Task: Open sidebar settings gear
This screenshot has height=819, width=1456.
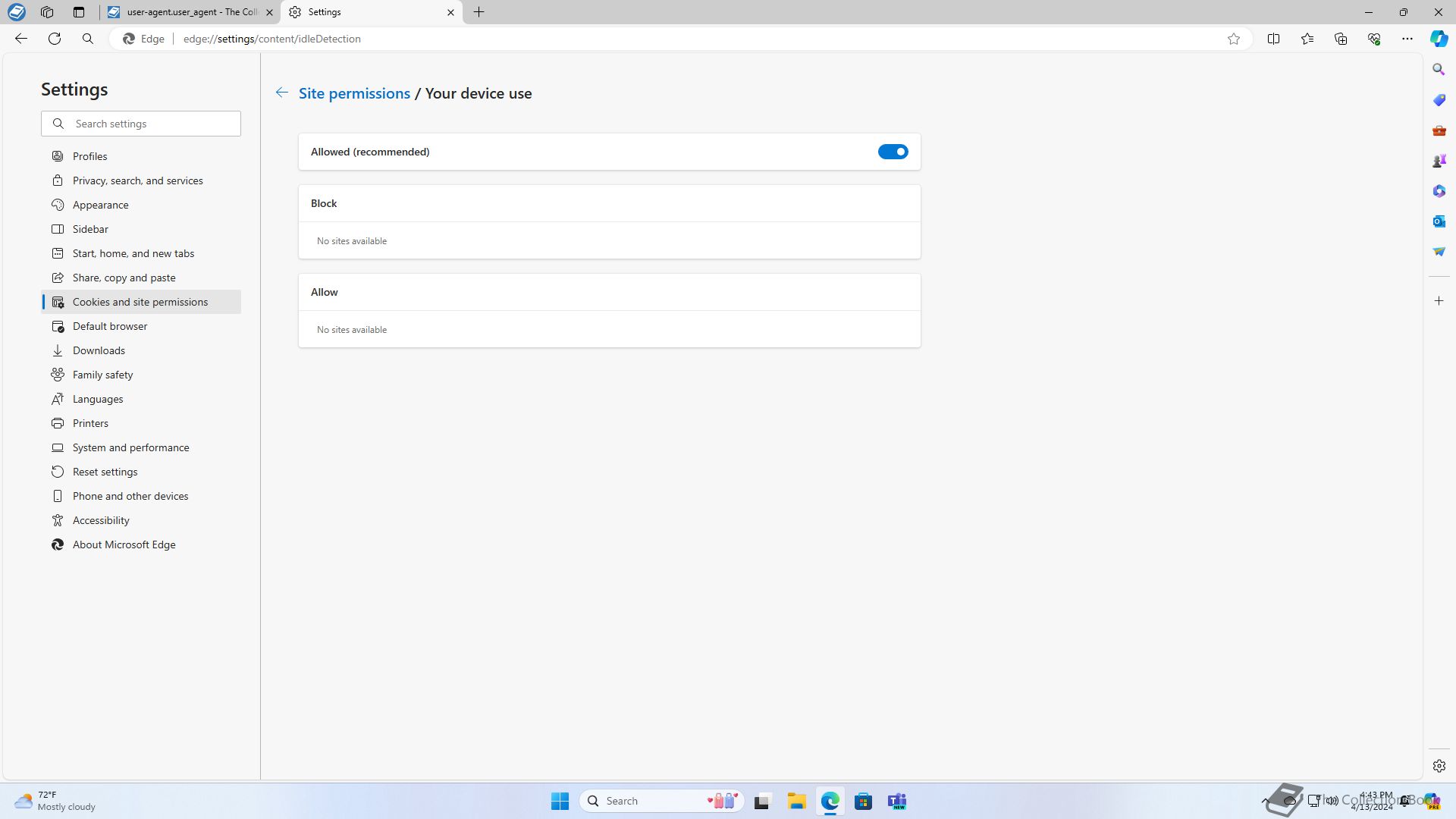Action: (1439, 766)
